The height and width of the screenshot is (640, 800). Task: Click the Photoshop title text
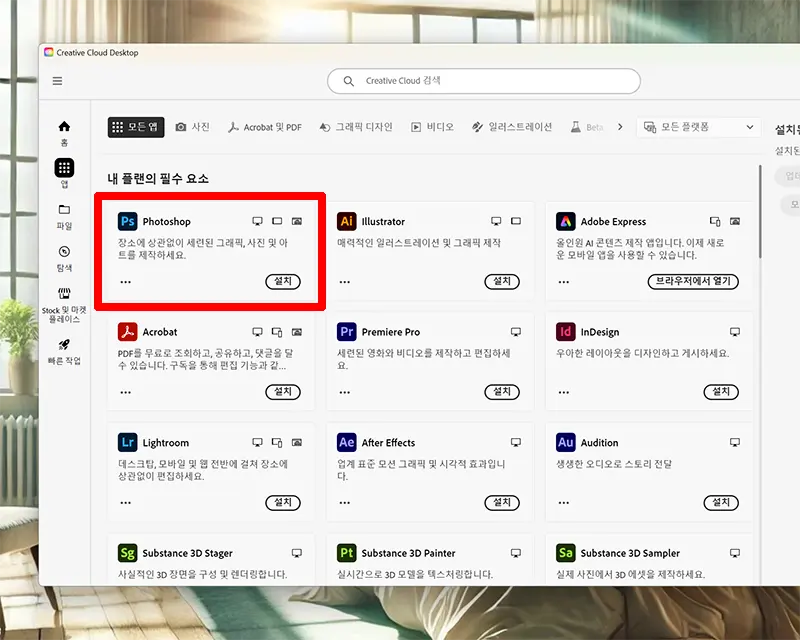point(166,221)
